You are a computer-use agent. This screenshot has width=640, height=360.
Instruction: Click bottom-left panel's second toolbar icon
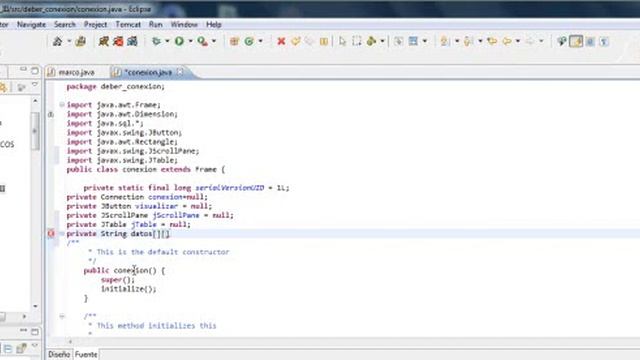pyautogui.click(x=21, y=349)
